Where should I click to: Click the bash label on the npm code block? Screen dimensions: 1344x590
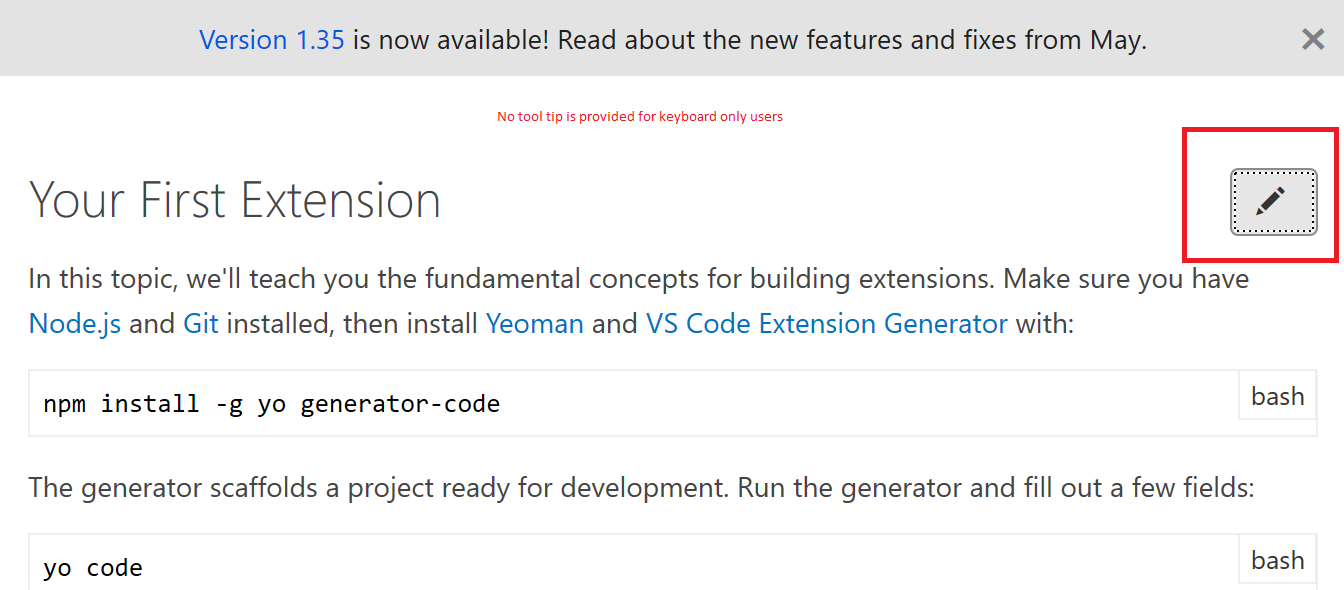coord(1277,395)
